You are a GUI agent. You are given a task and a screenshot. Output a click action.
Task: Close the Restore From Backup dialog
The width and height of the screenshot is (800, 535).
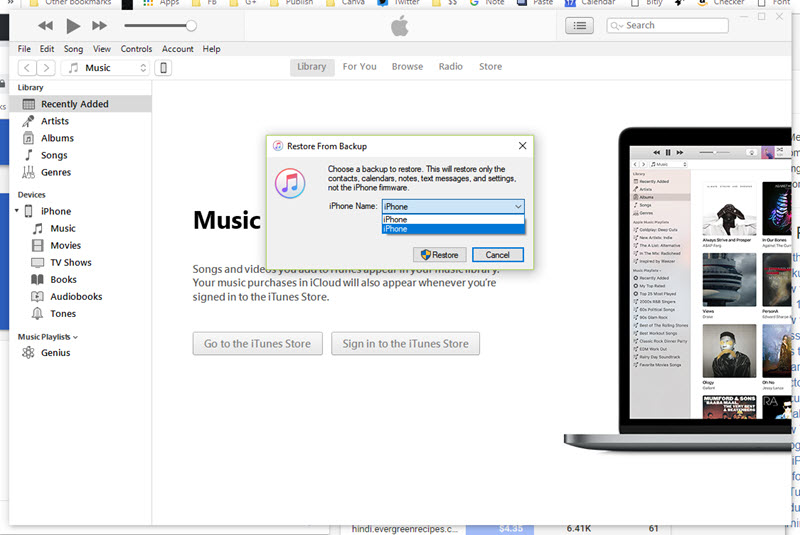522,146
